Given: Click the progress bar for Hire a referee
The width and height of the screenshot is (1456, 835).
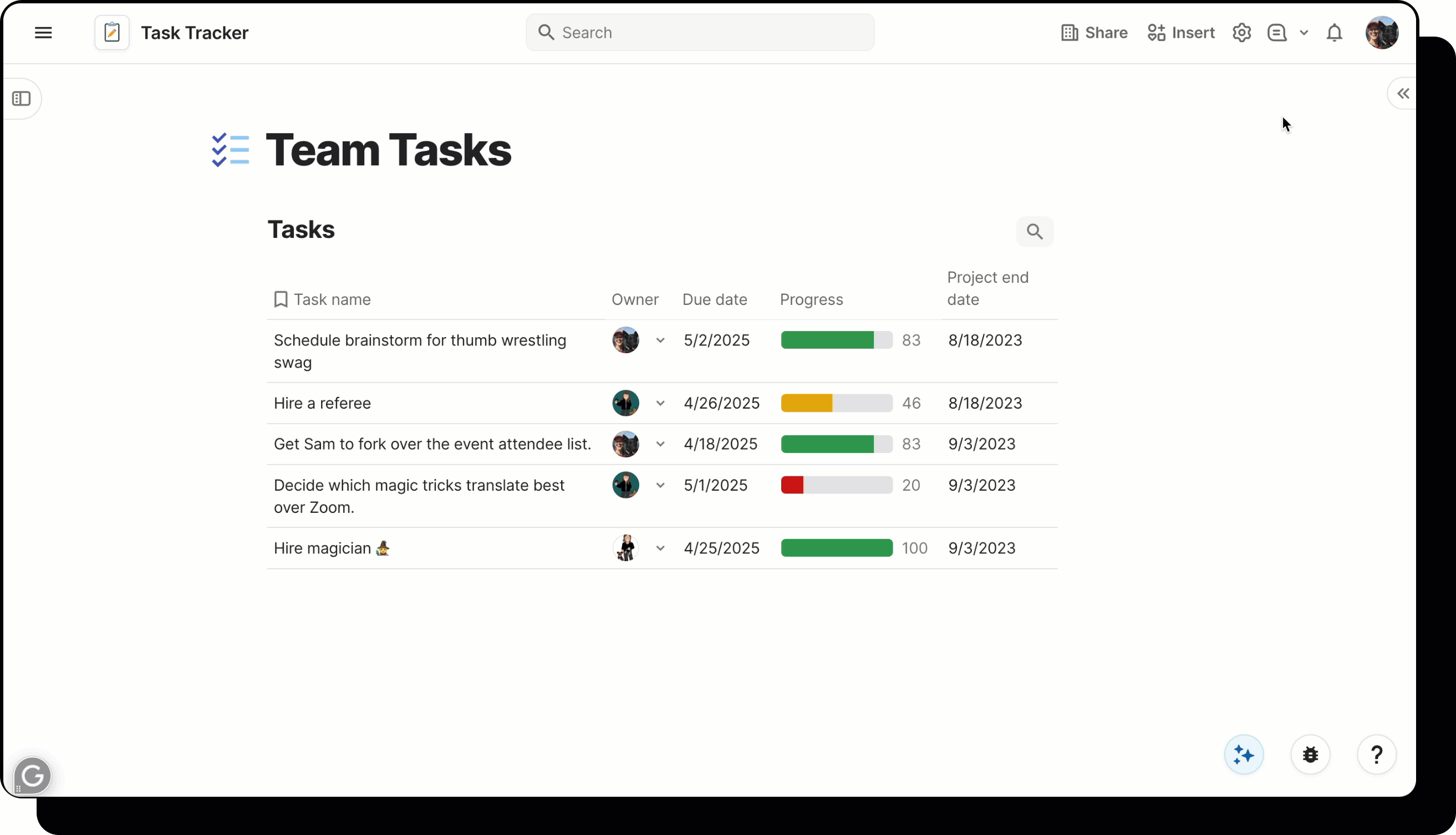Looking at the screenshot, I should 836,403.
